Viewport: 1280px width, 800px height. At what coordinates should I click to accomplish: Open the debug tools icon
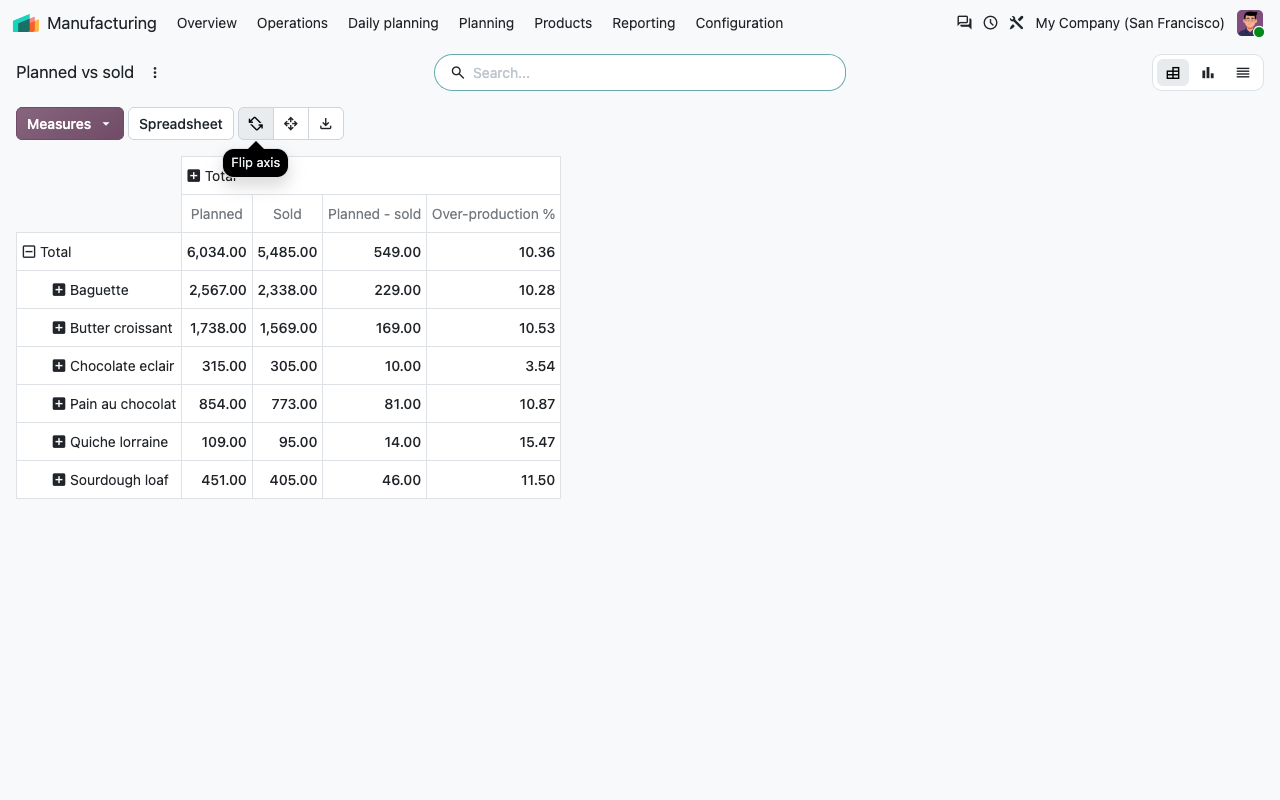coord(1016,23)
